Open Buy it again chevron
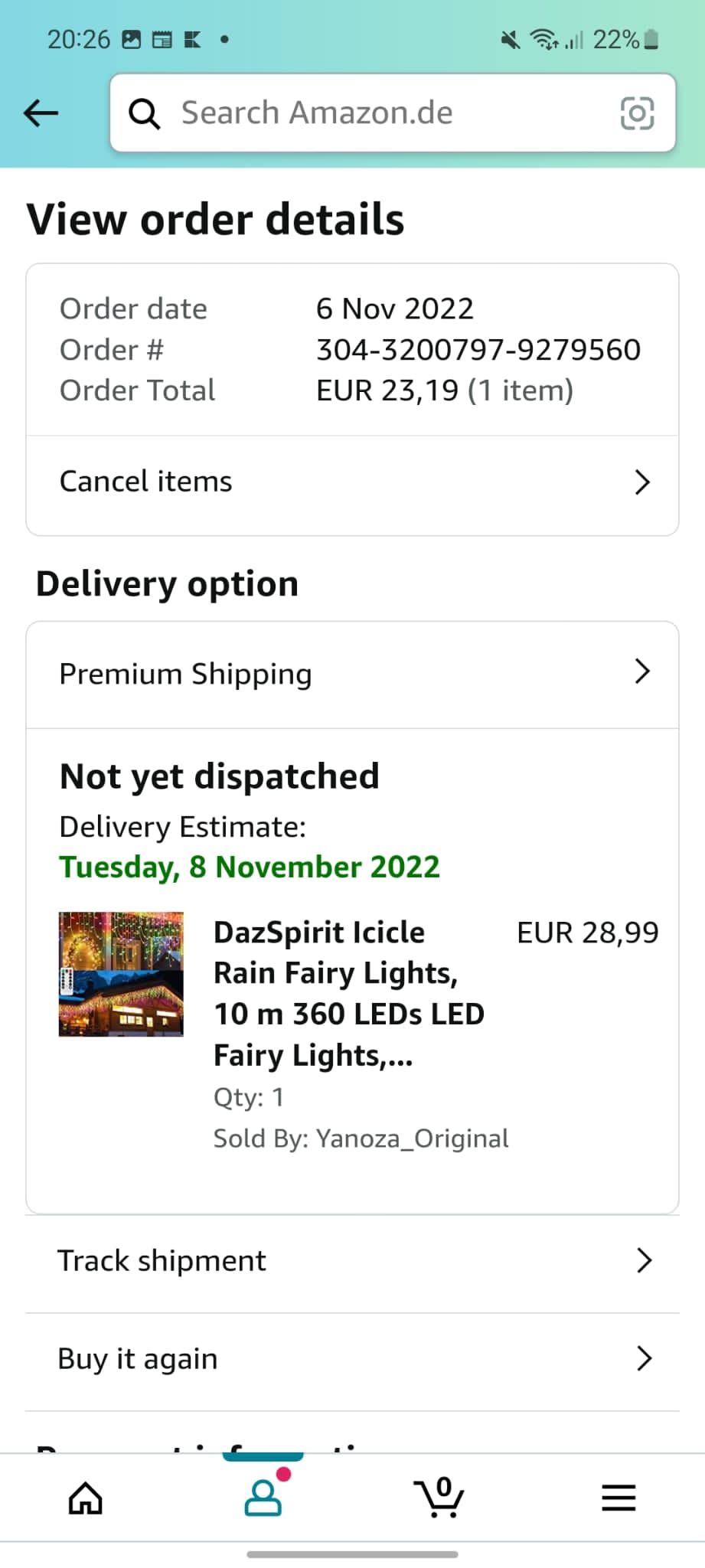This screenshot has width=705, height=1568. pos(644,1358)
